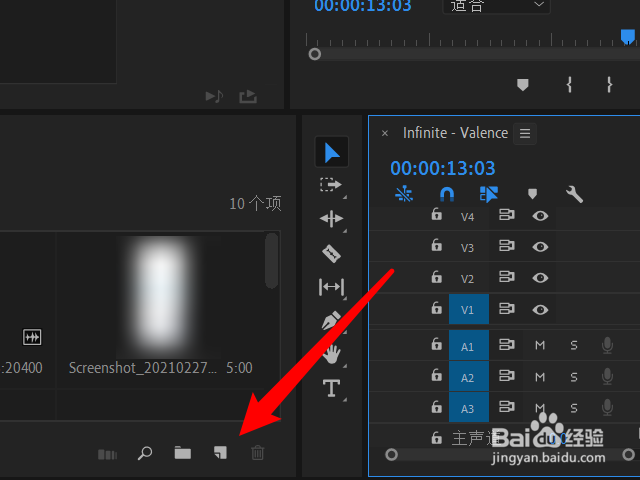The height and width of the screenshot is (480, 640).
Task: Enable voice-over record on track A1
Action: 607,345
